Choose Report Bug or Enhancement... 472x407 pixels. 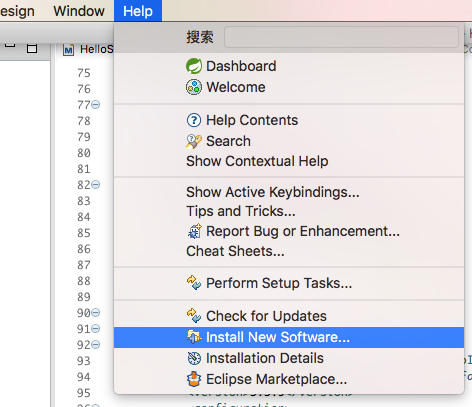[x=289, y=231]
